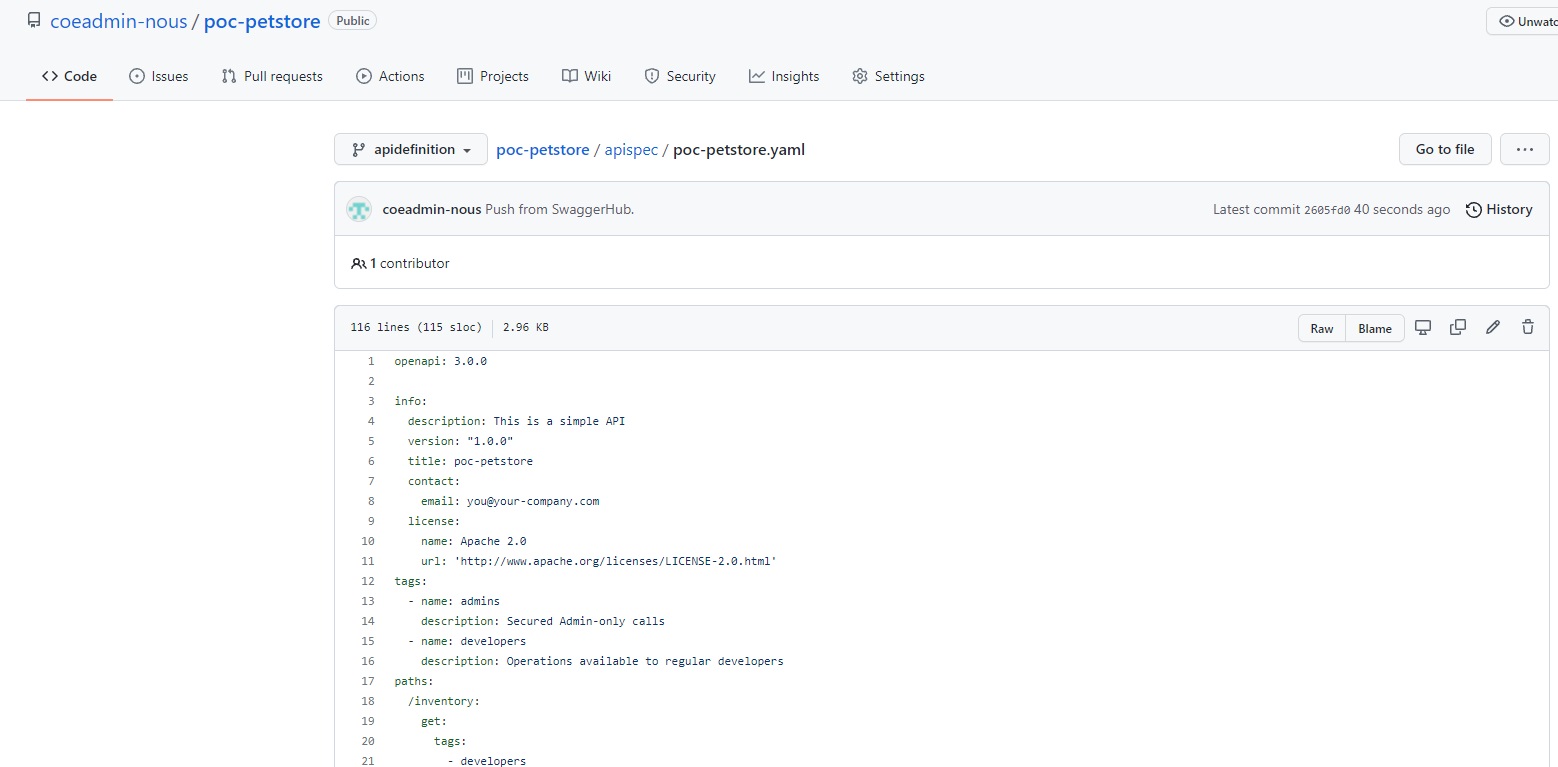Click line 'name: Apache 2.0'
Screen dimensions: 1558x767
pyautogui.click(x=474, y=541)
